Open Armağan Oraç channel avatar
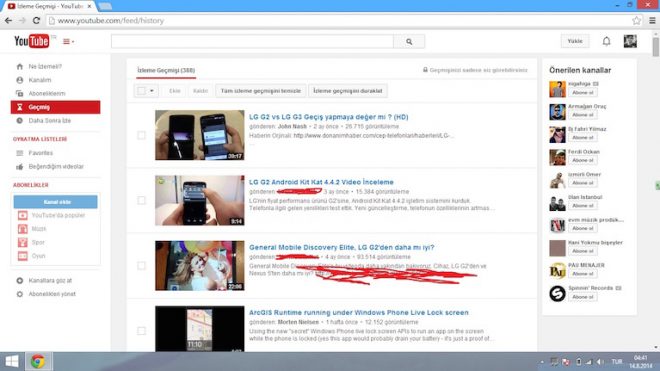 coord(557,112)
